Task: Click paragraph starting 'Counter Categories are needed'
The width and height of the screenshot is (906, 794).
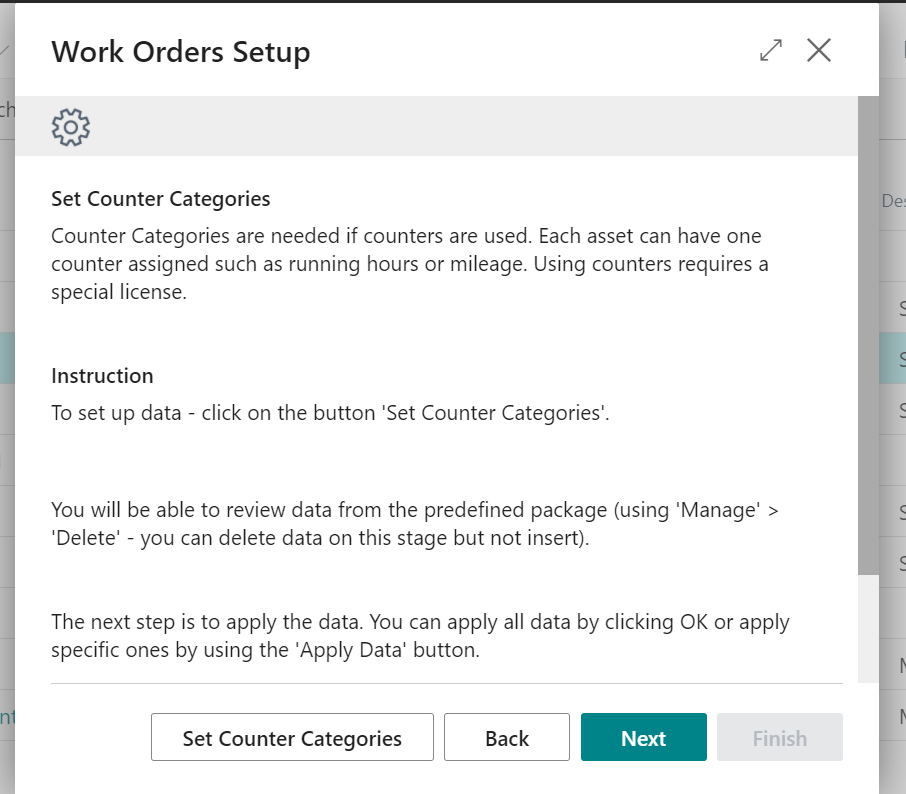Action: click(x=410, y=264)
